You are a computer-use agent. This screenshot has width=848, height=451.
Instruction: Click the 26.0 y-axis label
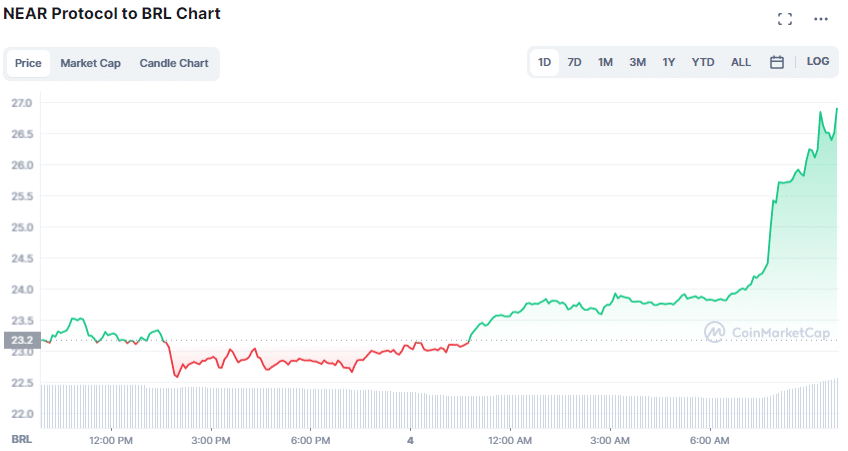(x=22, y=165)
